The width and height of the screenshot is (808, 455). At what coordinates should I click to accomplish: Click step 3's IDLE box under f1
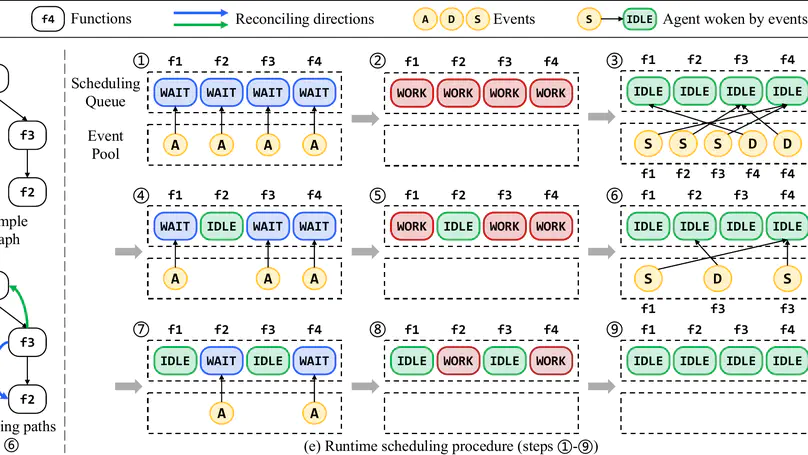648,91
